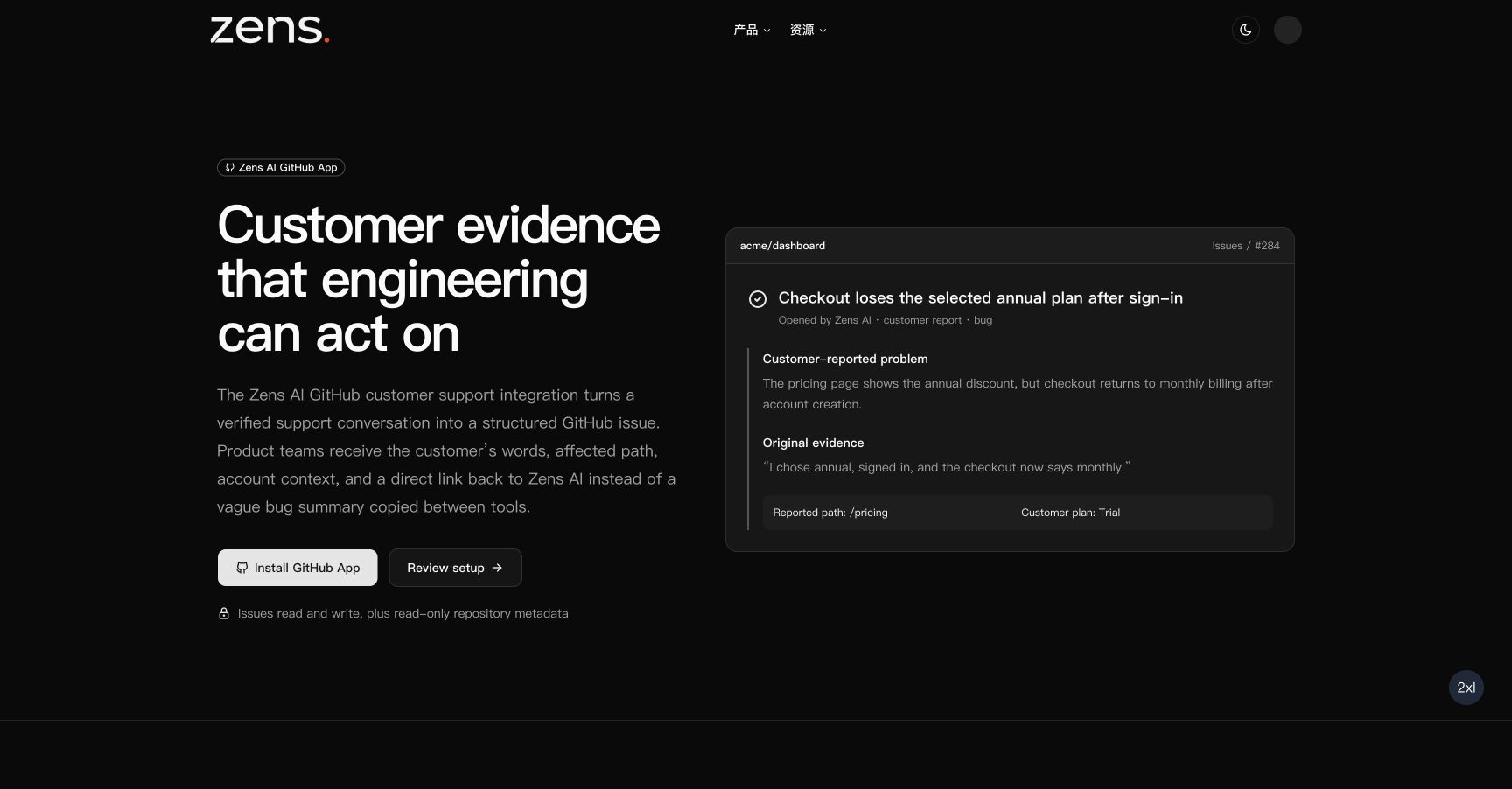Viewport: 1512px width, 789px height.
Task: Open the zens logo home link
Action: coord(269,30)
